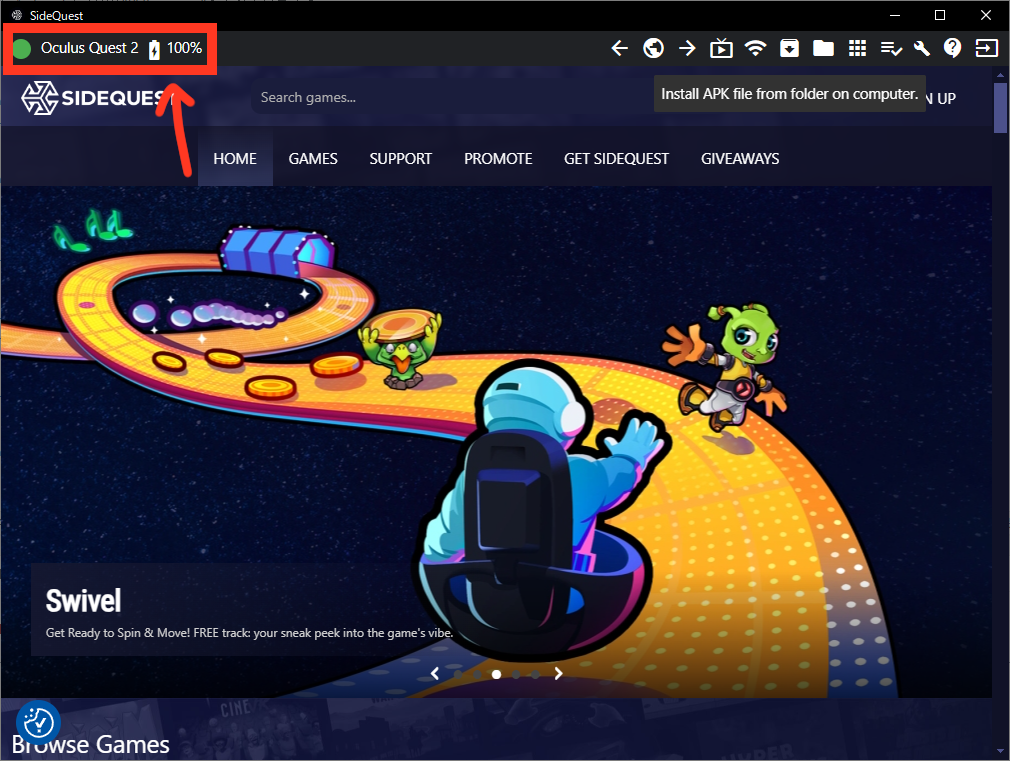Click the Search games input field

[400, 97]
